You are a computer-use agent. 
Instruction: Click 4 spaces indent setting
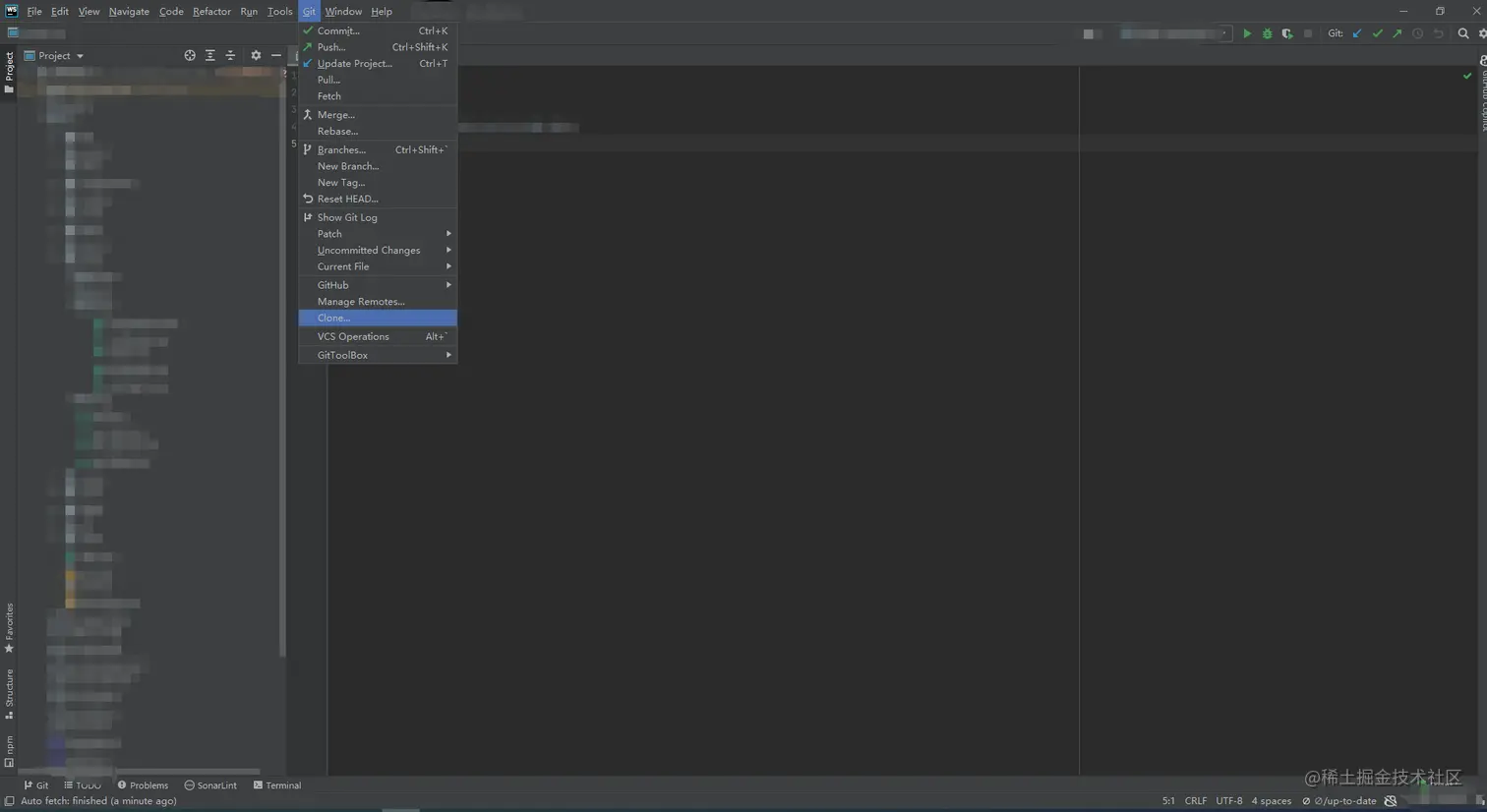pos(1272,801)
